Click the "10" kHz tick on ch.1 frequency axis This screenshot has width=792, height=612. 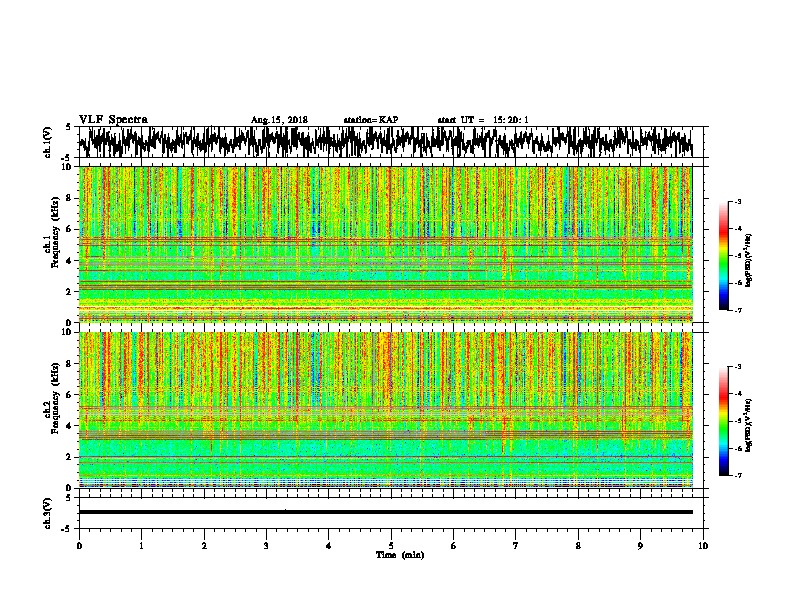67,167
